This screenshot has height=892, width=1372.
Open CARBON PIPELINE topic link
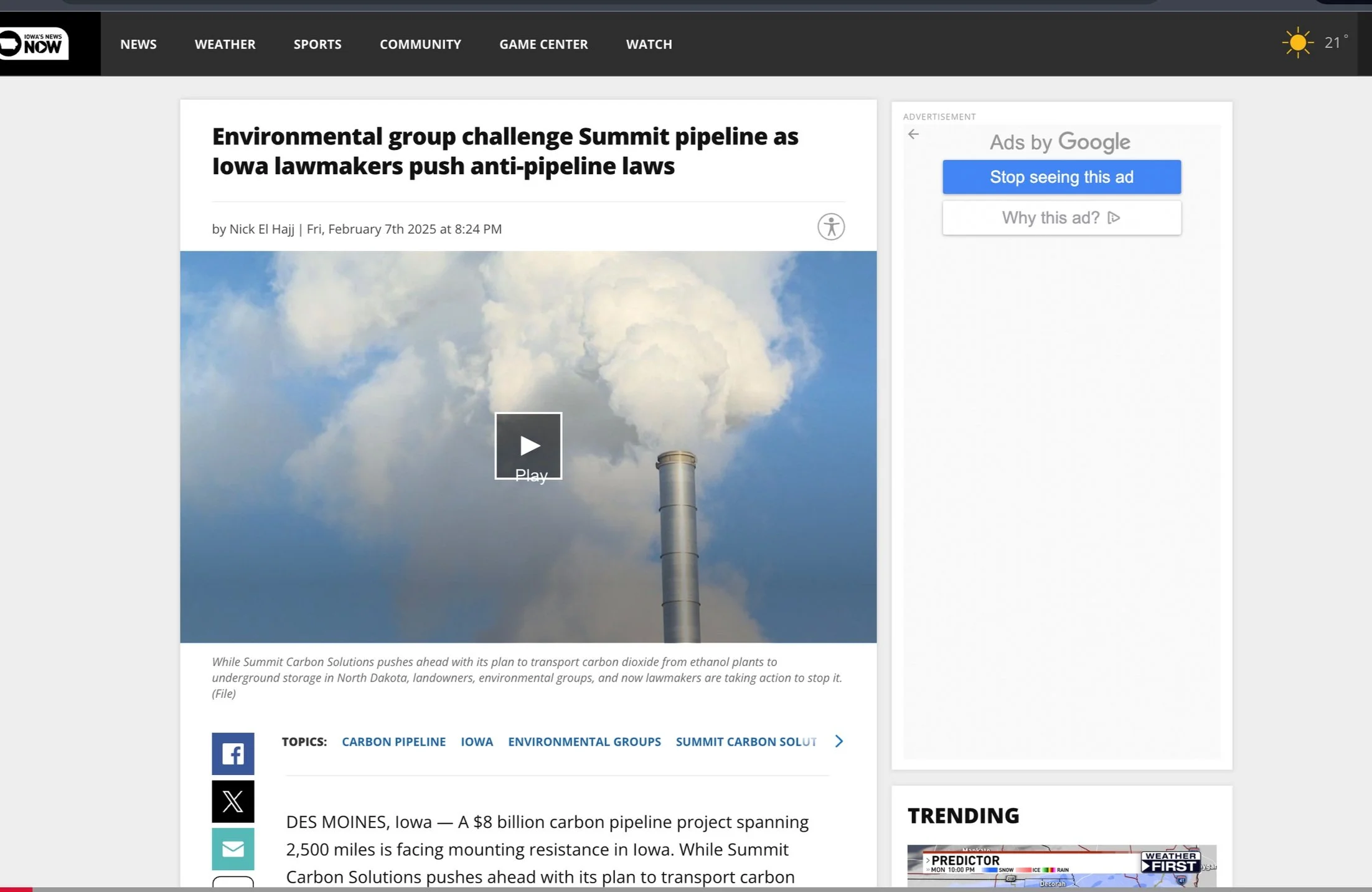pyautogui.click(x=393, y=742)
